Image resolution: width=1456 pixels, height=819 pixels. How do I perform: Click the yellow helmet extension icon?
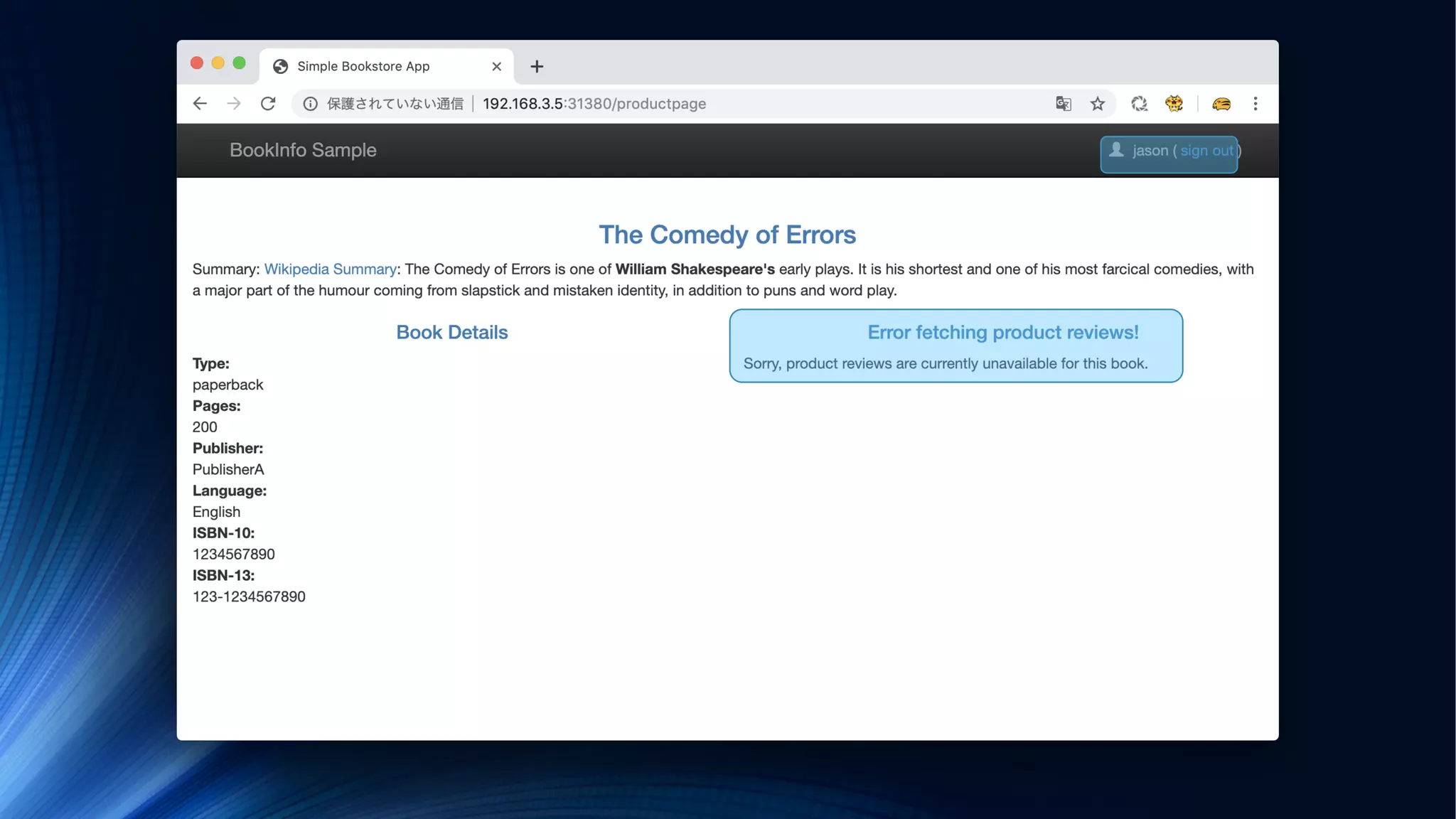click(1221, 104)
